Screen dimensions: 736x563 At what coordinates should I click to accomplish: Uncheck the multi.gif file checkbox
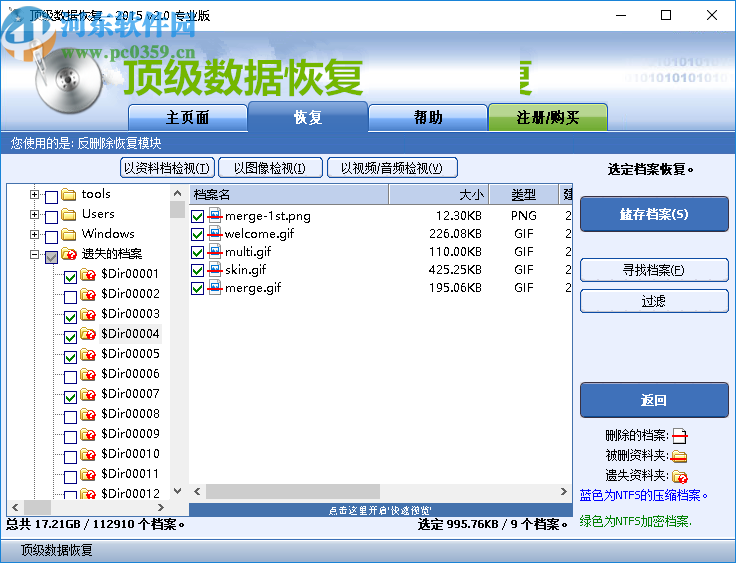[197, 252]
